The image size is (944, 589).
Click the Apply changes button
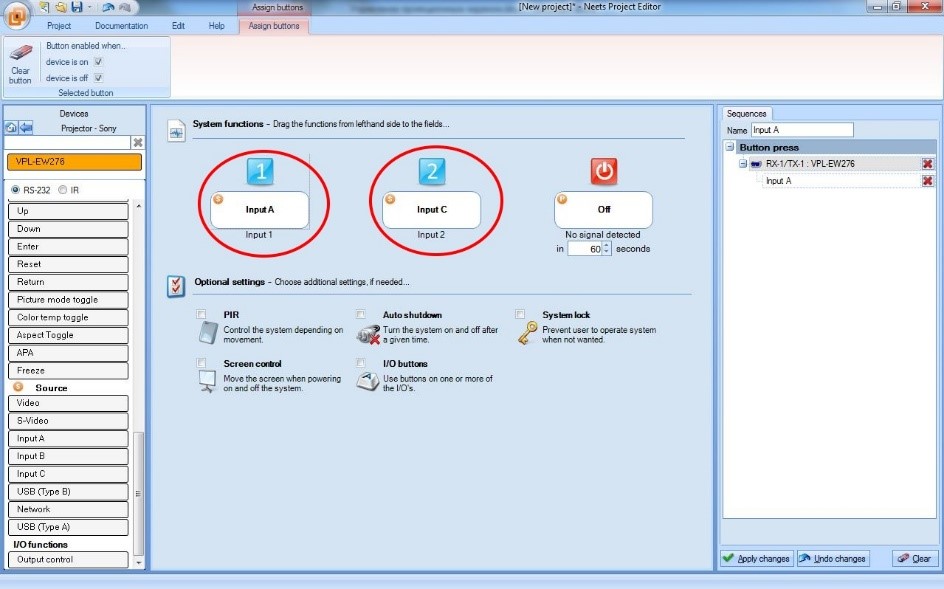pyautogui.click(x=756, y=559)
